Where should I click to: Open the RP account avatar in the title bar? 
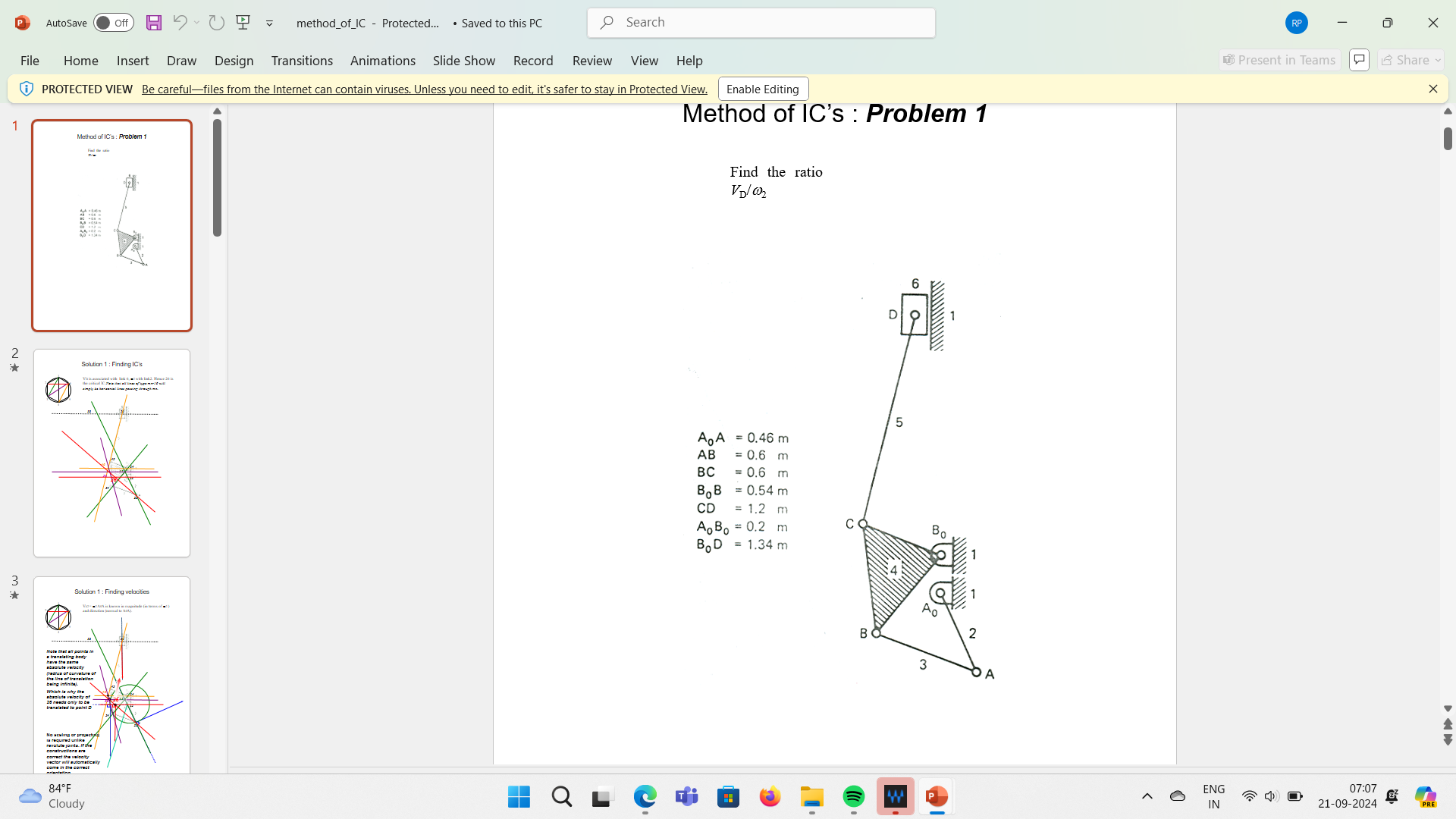pos(1296,23)
